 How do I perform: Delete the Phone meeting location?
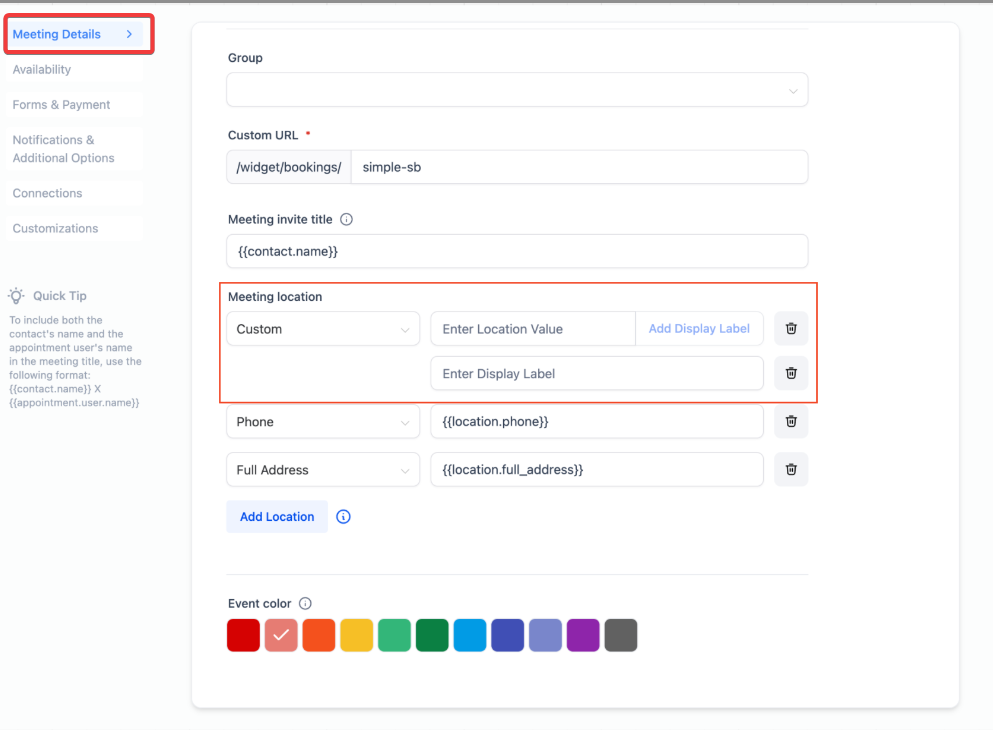pos(790,422)
